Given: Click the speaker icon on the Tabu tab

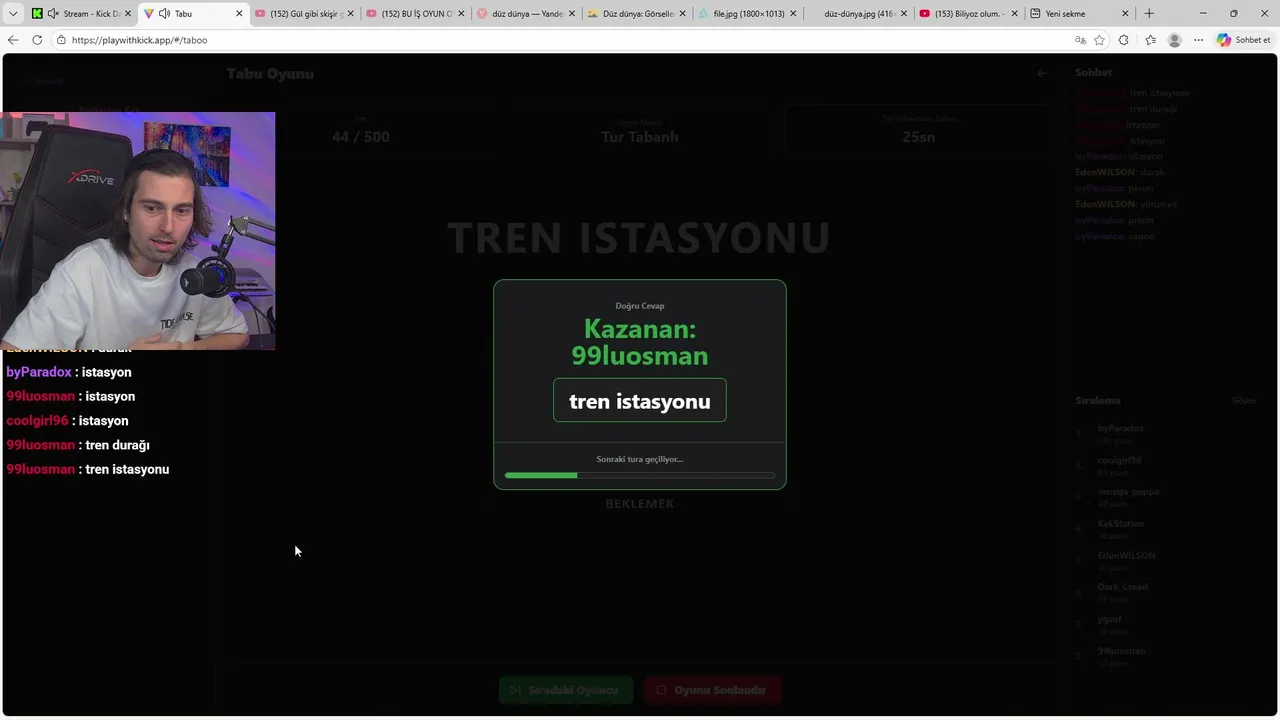Looking at the screenshot, I should [x=164, y=14].
